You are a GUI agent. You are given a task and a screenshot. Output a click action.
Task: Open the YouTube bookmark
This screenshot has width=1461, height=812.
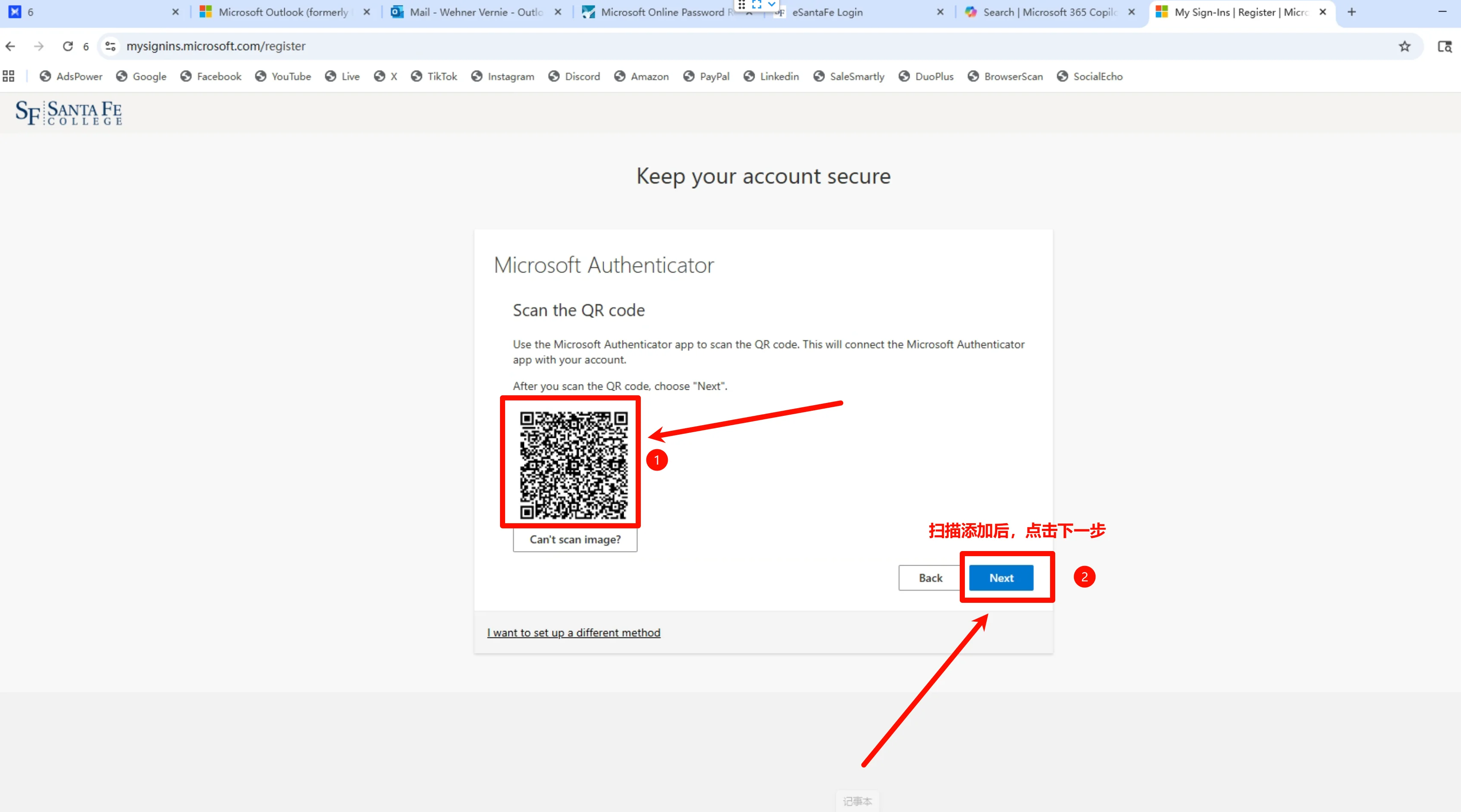[x=283, y=76]
